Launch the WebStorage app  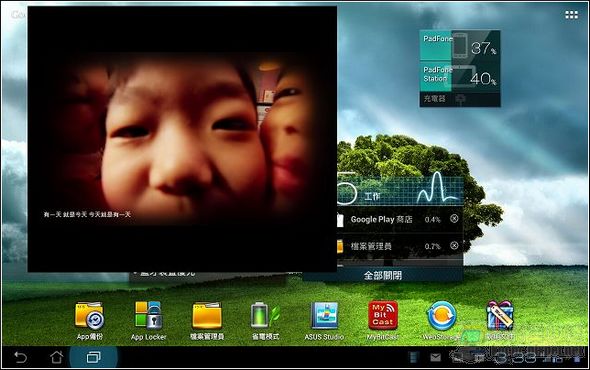point(441,320)
